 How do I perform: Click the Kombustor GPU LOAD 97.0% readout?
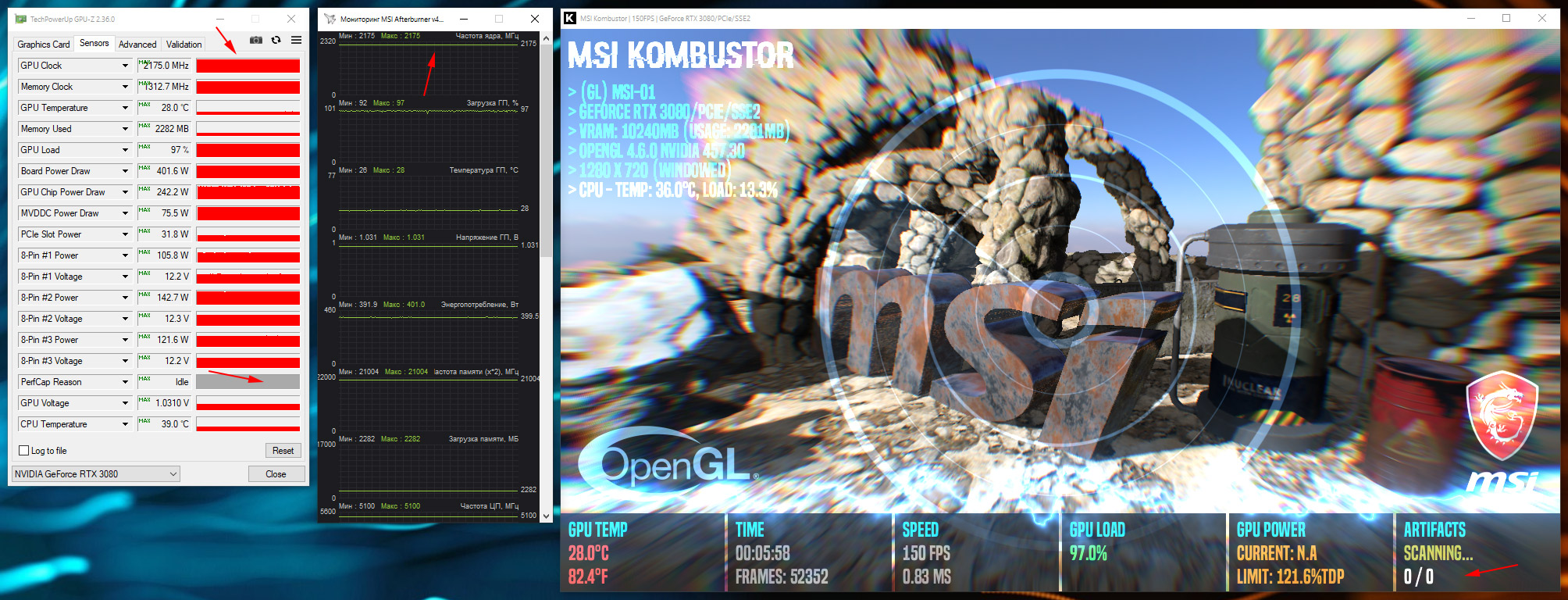(1089, 553)
